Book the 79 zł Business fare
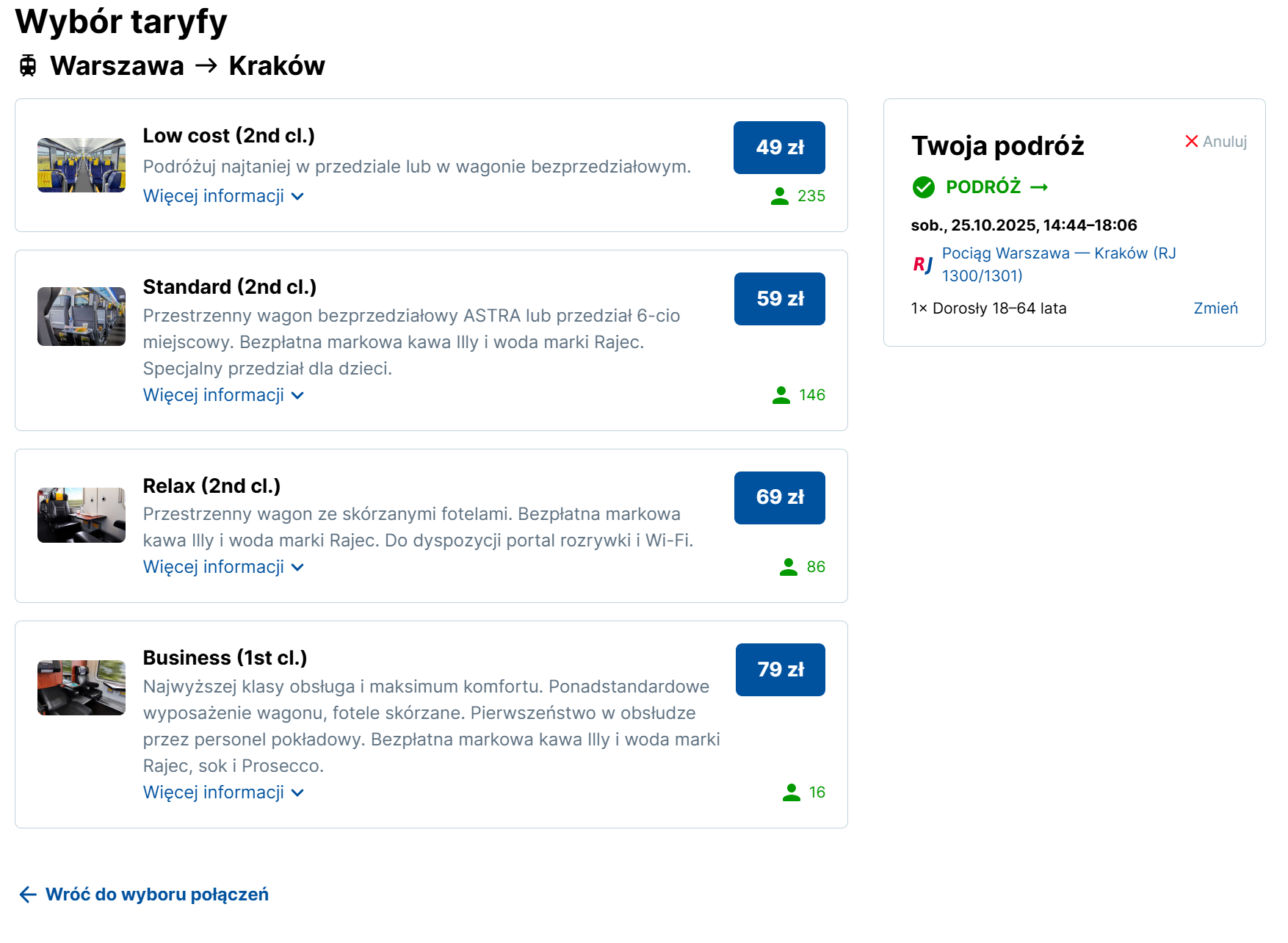This screenshot has width=1288, height=943. click(x=780, y=670)
